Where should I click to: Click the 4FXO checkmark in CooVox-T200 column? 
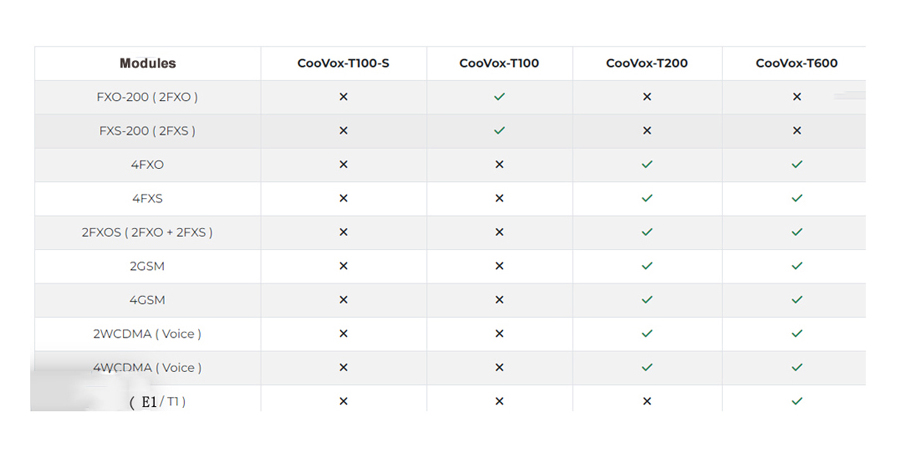tap(647, 164)
